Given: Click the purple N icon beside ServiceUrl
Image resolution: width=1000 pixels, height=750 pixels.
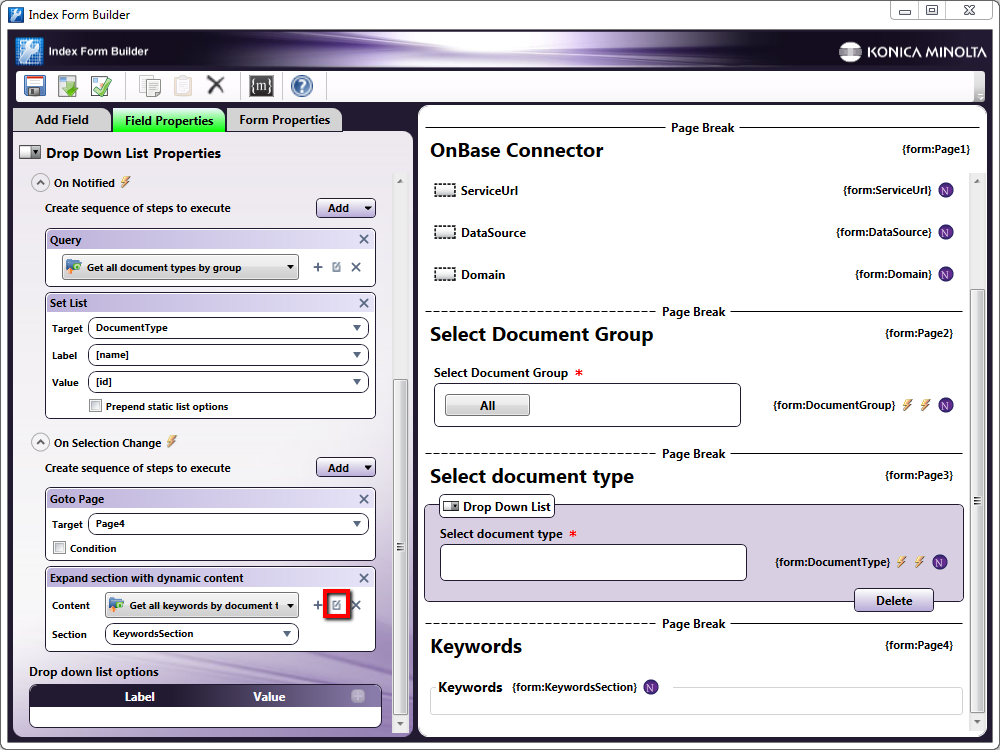Looking at the screenshot, I should [946, 190].
